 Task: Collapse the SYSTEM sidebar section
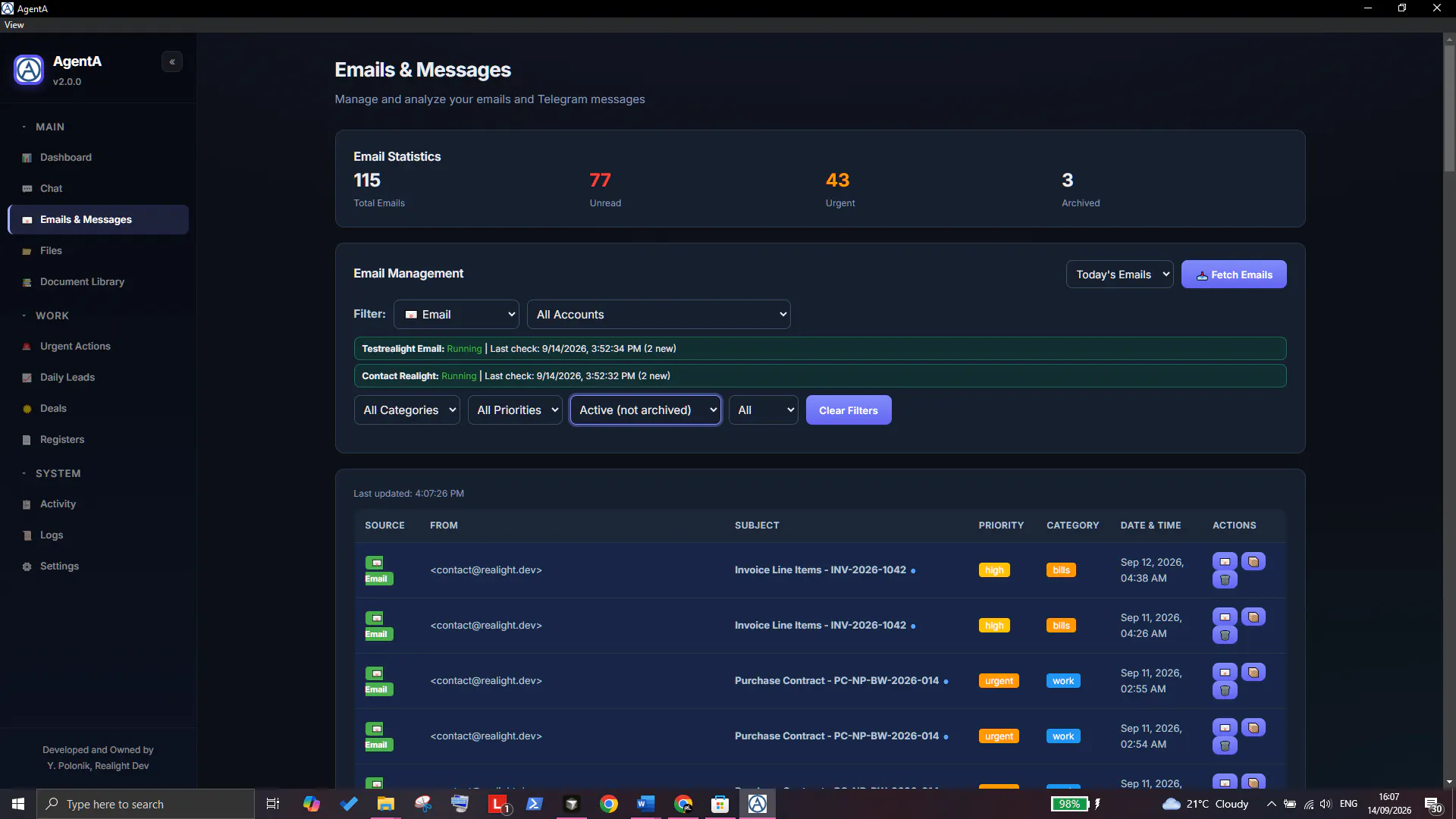tap(52, 474)
